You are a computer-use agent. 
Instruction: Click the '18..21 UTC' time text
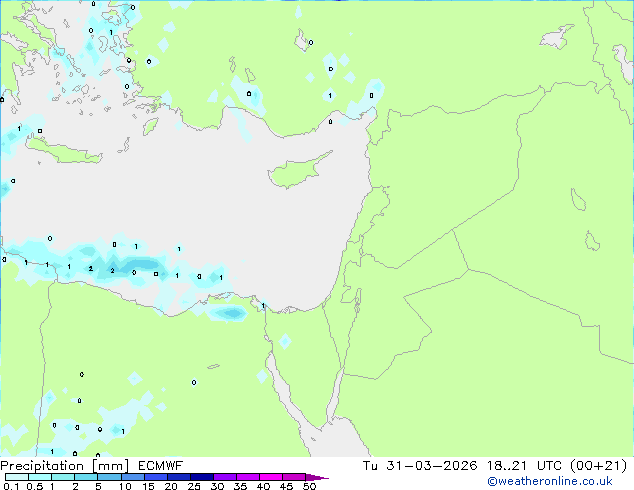[x=524, y=466]
